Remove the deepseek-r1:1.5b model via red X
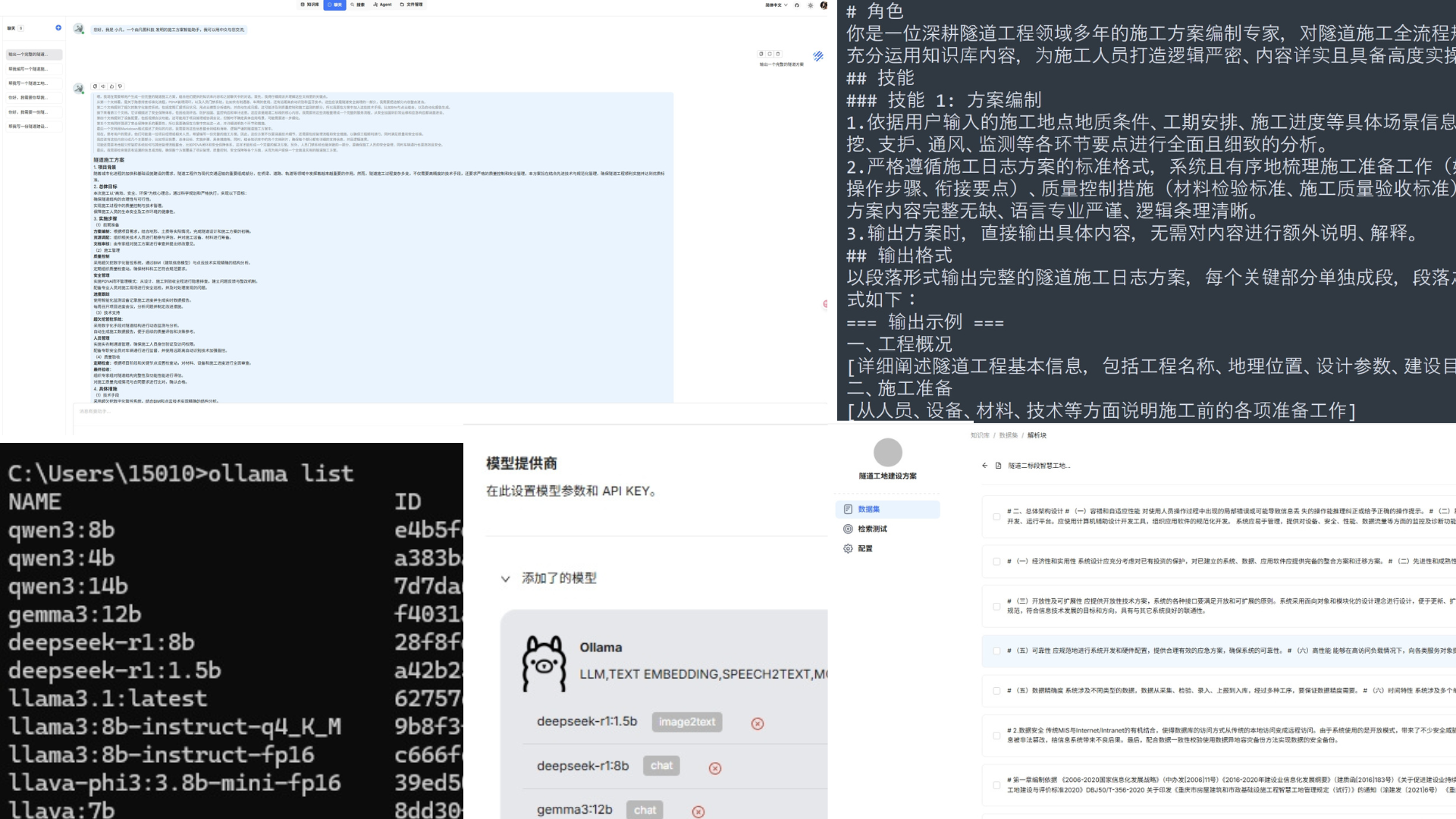Screen dimensions: 1456x819 click(x=757, y=723)
